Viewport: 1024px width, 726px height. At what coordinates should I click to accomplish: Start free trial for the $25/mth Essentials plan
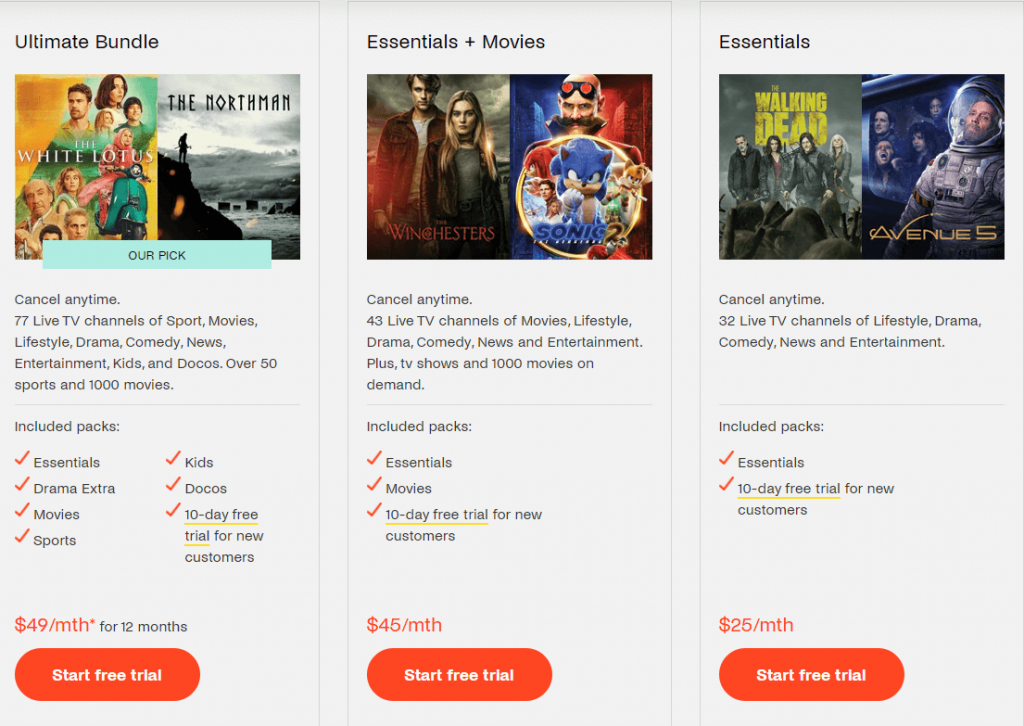click(x=811, y=674)
